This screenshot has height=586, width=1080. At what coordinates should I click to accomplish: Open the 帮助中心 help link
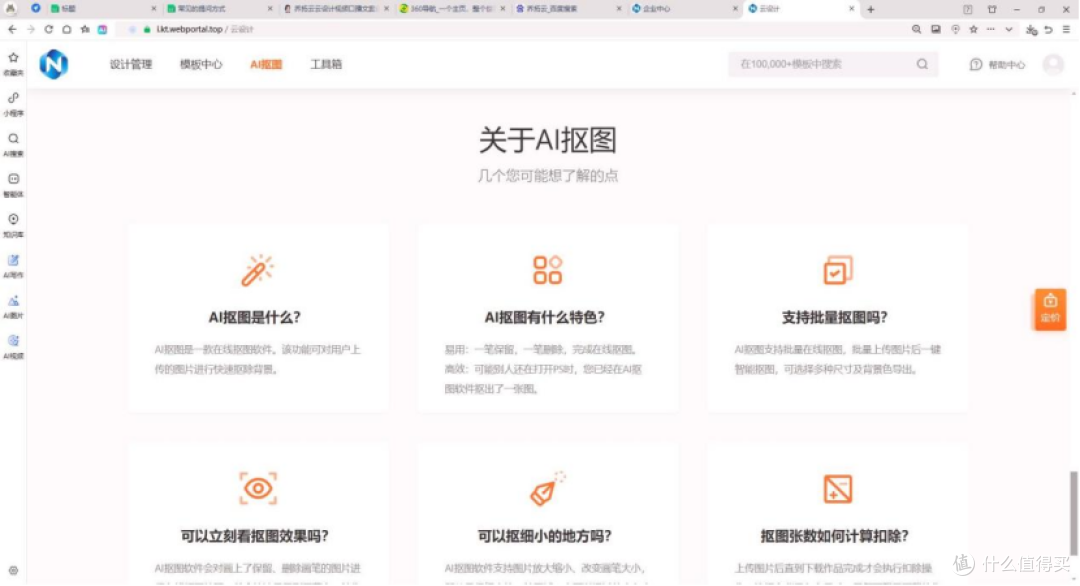coord(997,64)
